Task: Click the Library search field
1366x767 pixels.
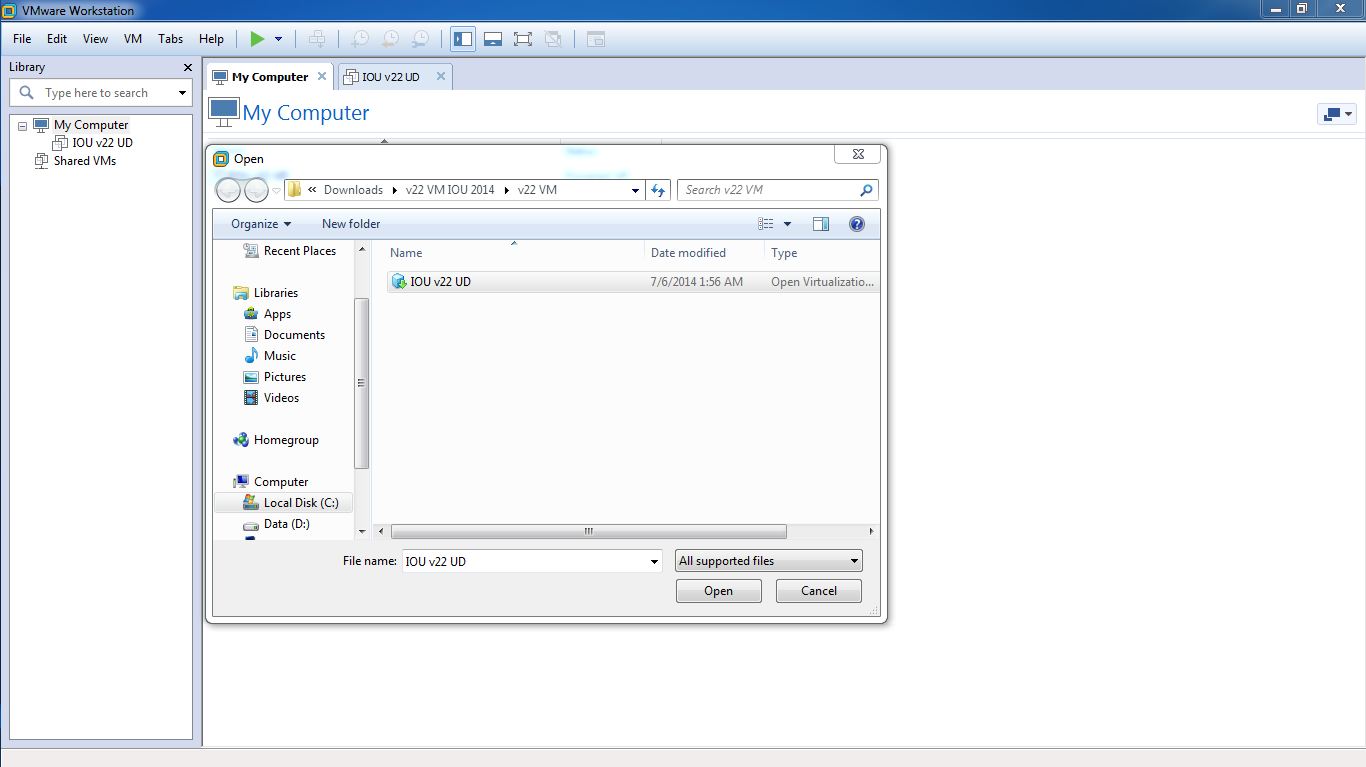Action: click(x=100, y=93)
